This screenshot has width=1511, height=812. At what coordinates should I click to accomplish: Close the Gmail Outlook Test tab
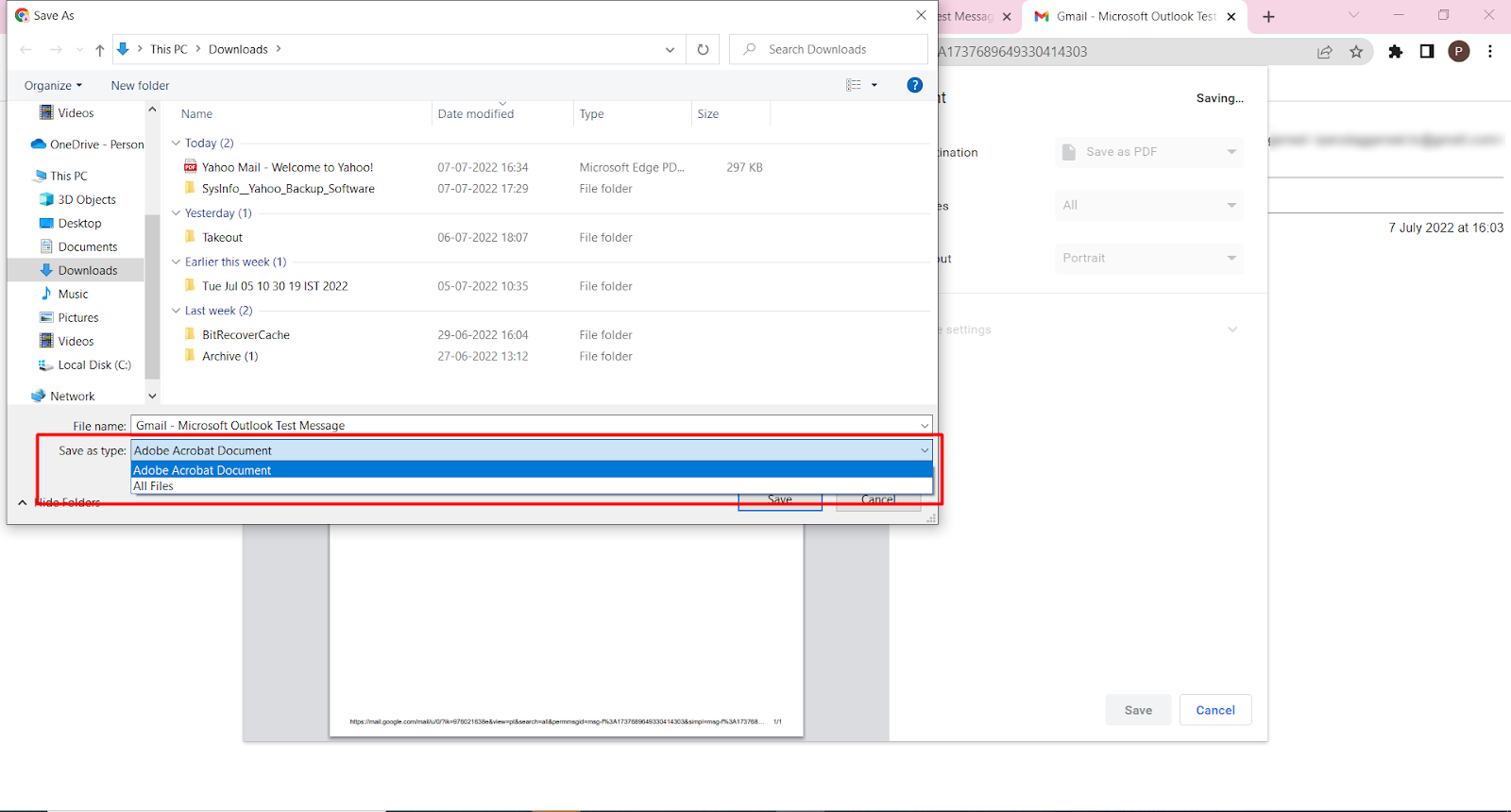(x=1231, y=17)
